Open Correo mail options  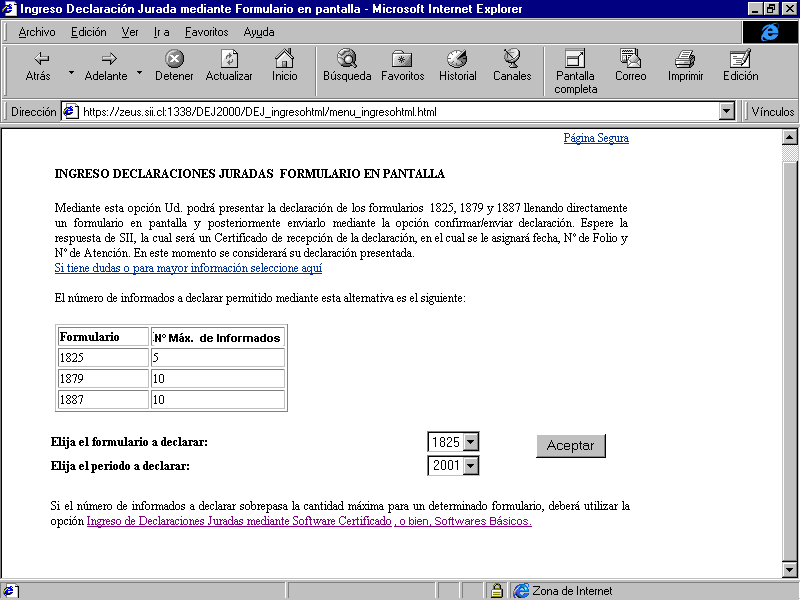tap(631, 66)
